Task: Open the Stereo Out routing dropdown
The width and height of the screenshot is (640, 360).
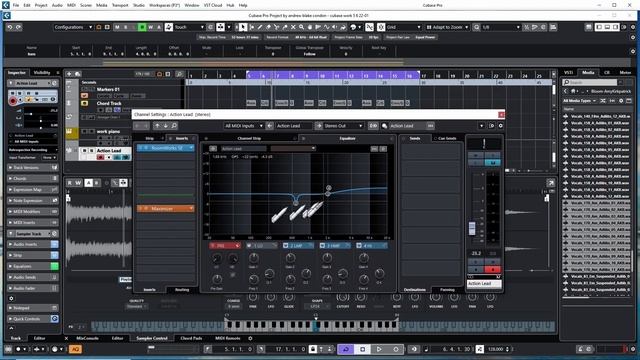Action: [x=343, y=126]
